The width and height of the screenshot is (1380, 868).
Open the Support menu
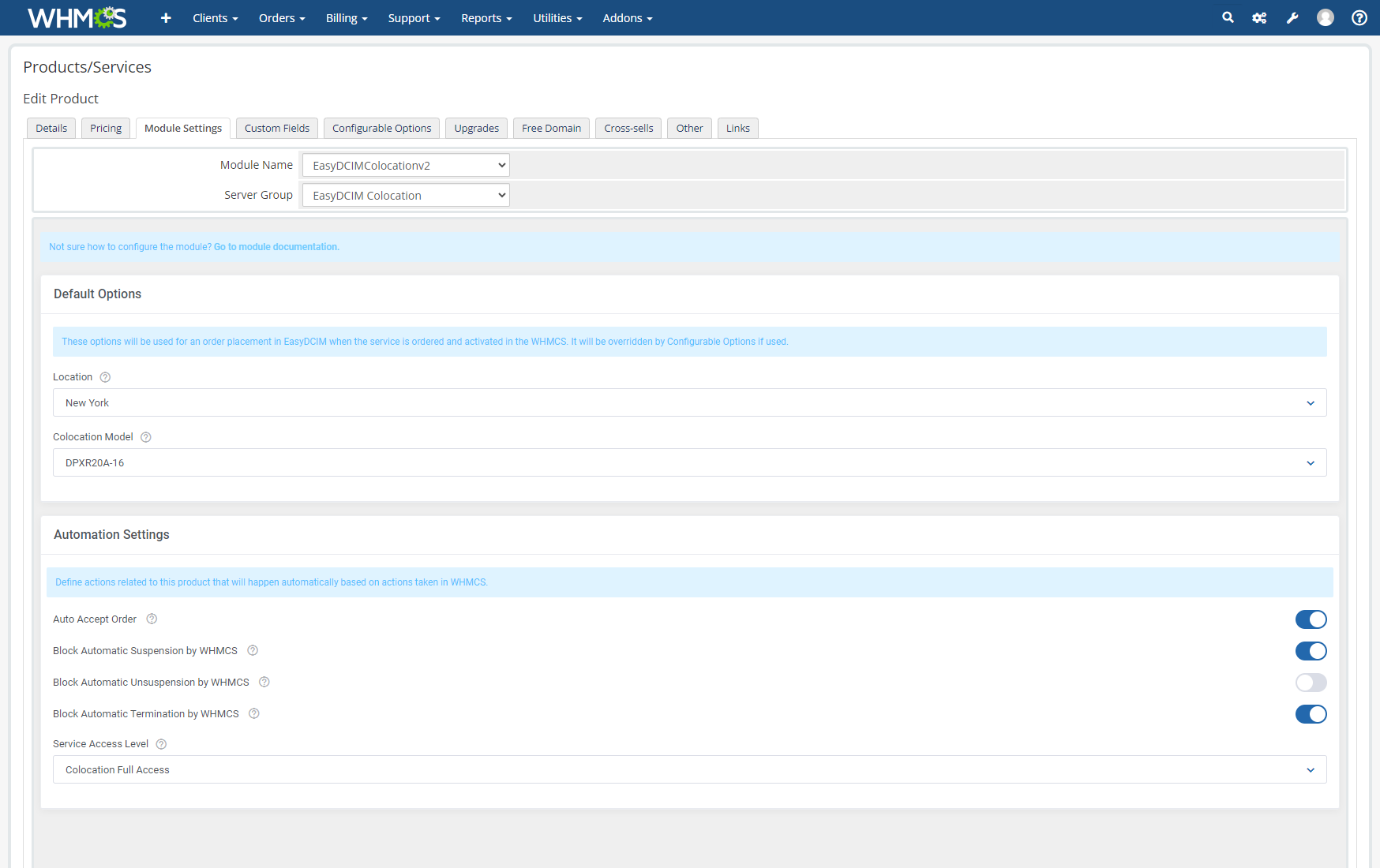tap(414, 18)
